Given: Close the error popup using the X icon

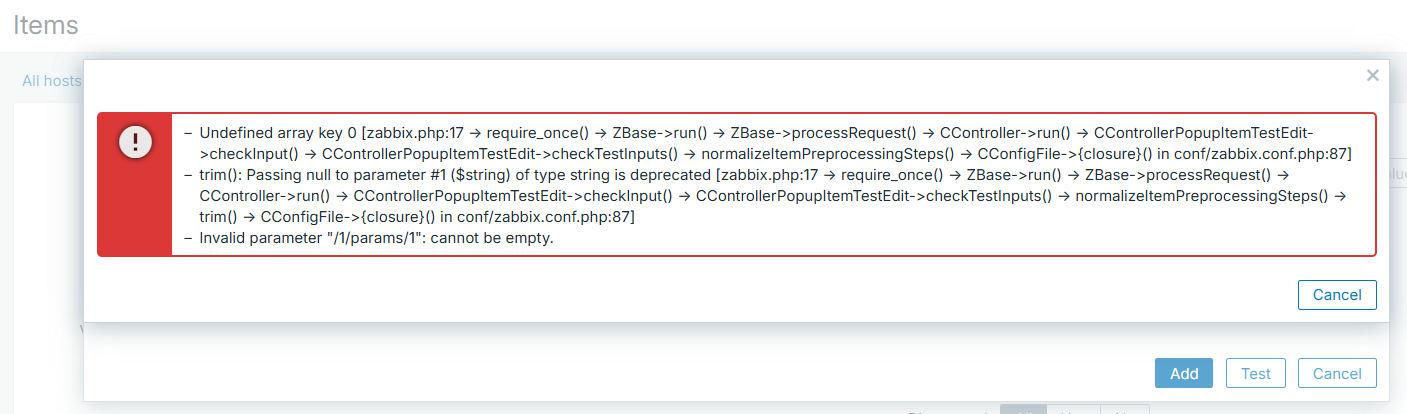Looking at the screenshot, I should (1372, 76).
